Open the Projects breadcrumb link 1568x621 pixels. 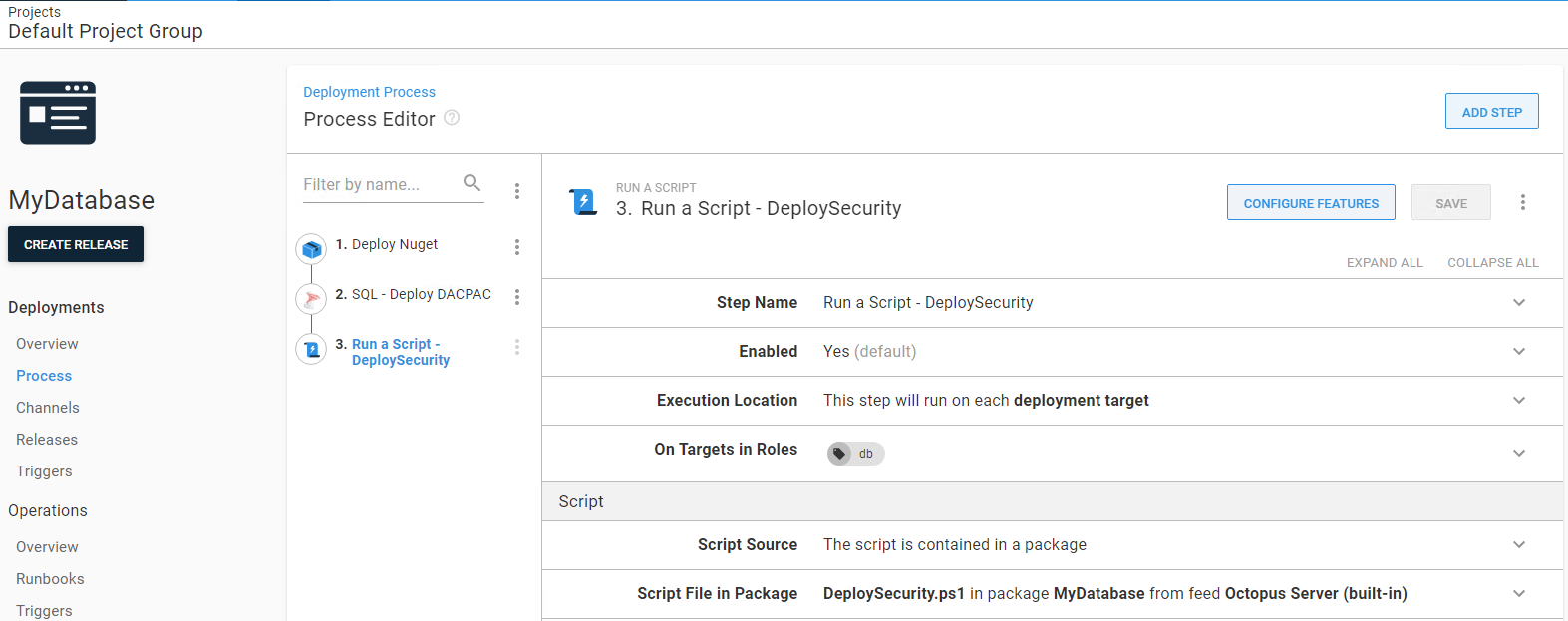pyautogui.click(x=34, y=12)
